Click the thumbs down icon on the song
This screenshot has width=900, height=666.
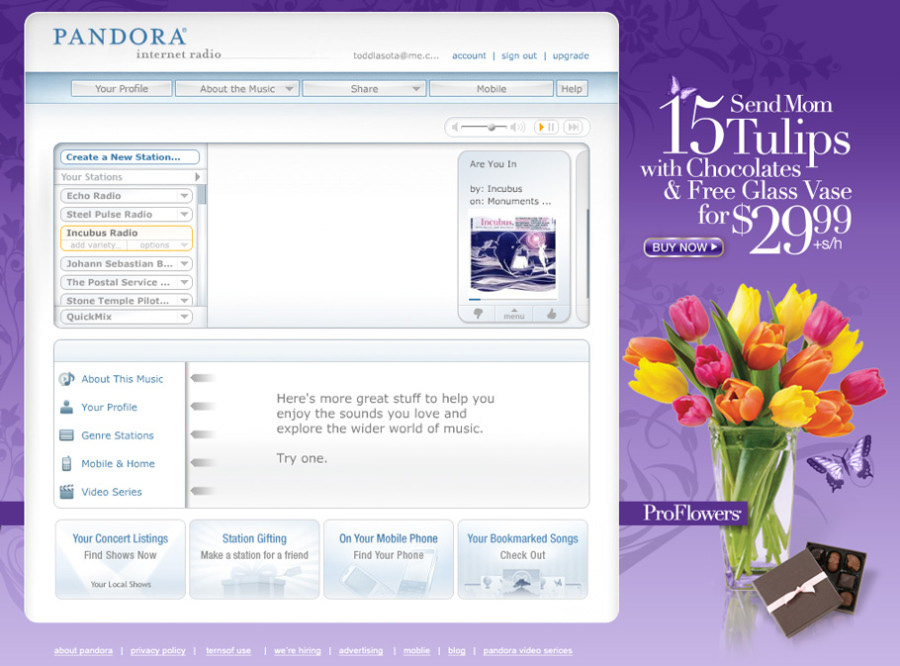[478, 313]
